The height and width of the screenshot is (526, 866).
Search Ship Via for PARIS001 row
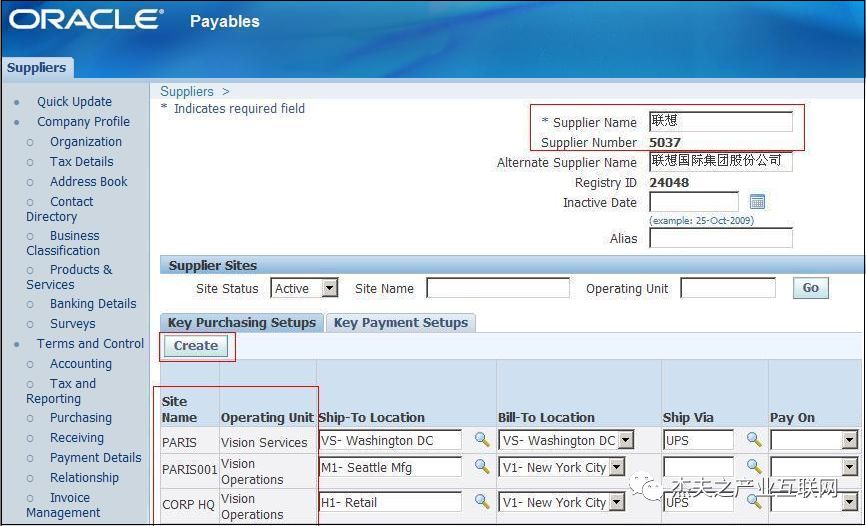coord(754,467)
